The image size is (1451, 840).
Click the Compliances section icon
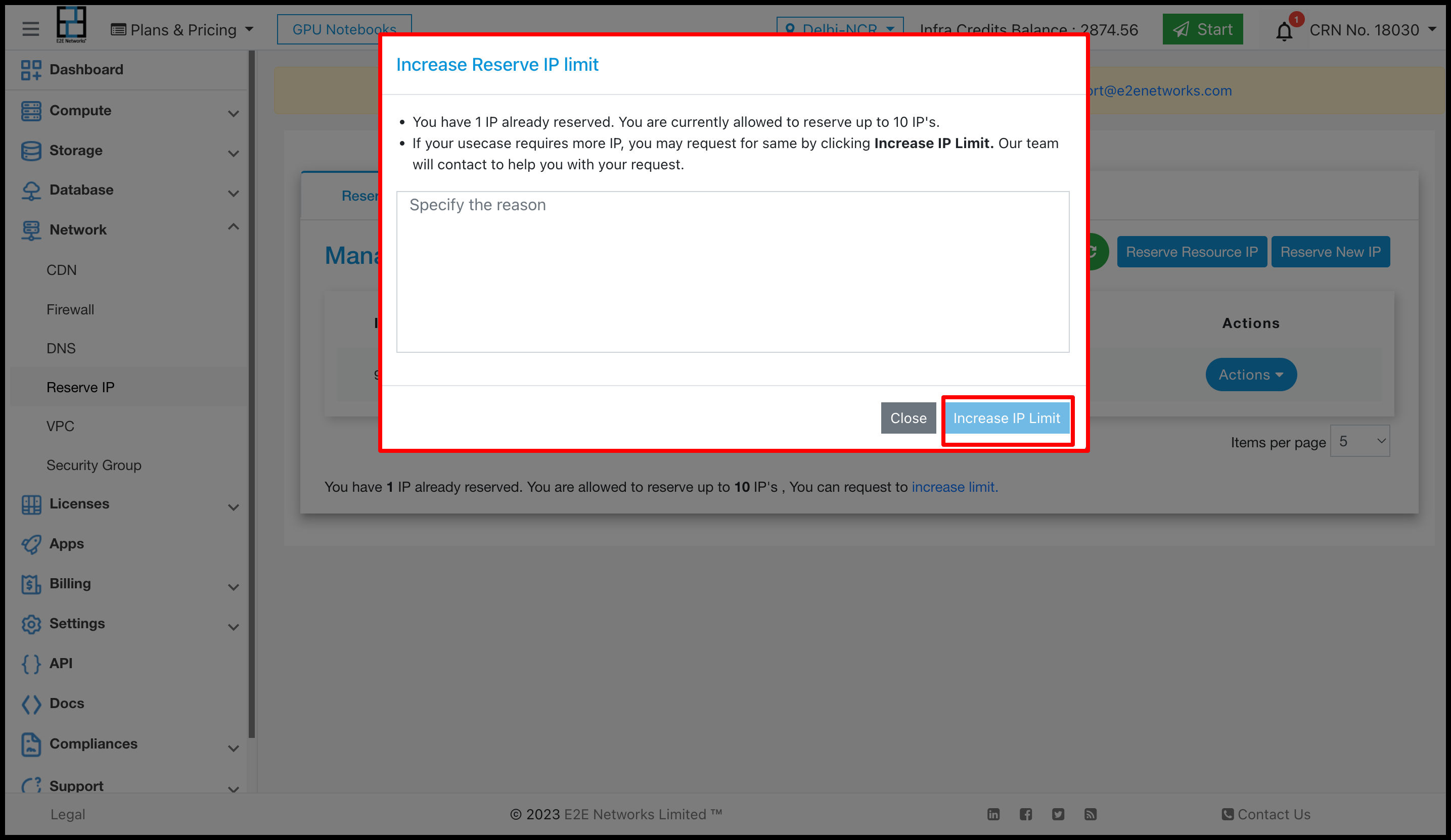[30, 744]
